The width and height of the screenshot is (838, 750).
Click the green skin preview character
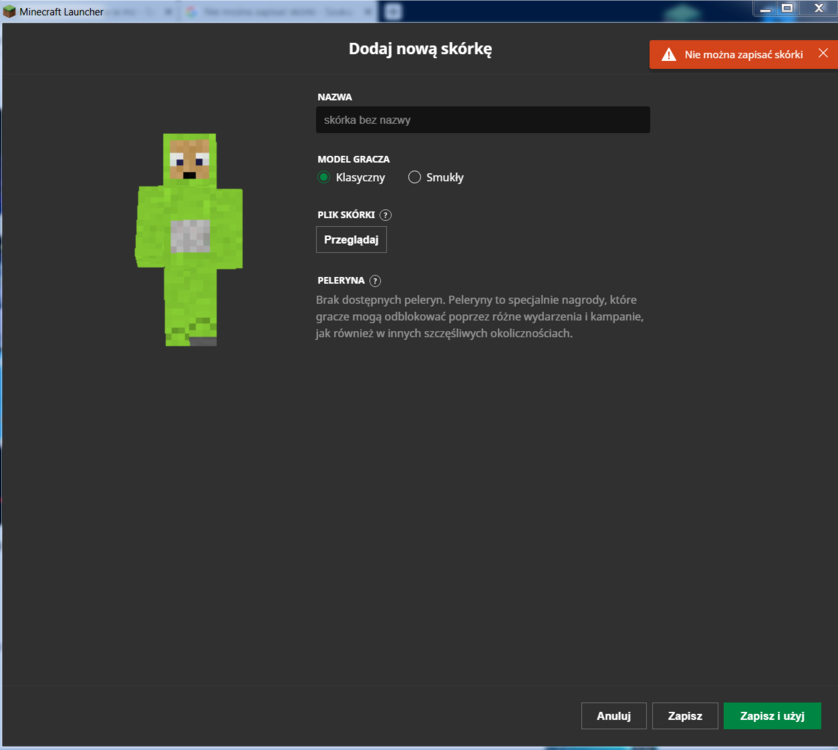click(189, 239)
